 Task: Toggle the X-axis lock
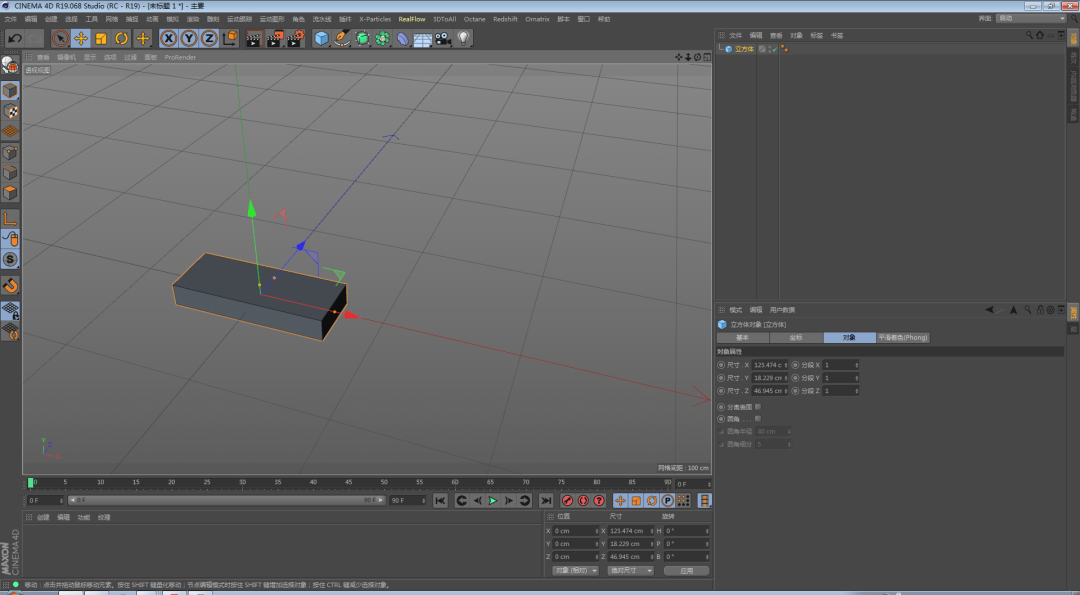click(x=169, y=38)
